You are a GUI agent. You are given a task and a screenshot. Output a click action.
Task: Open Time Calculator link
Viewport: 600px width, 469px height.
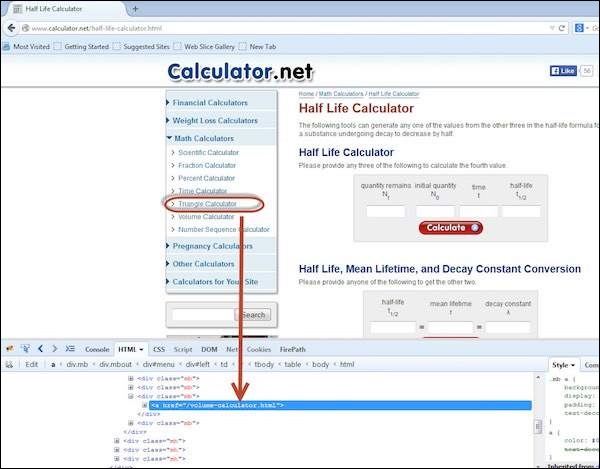pyautogui.click(x=202, y=191)
